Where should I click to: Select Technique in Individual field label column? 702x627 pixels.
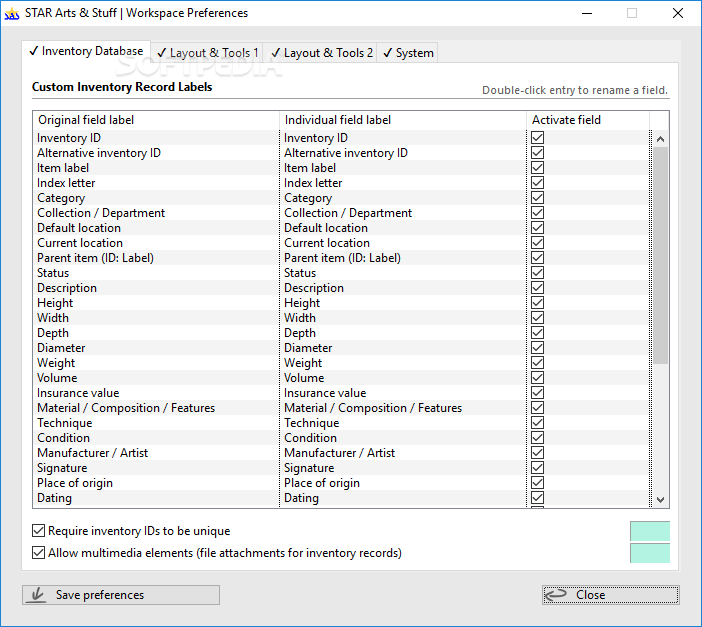coord(312,423)
